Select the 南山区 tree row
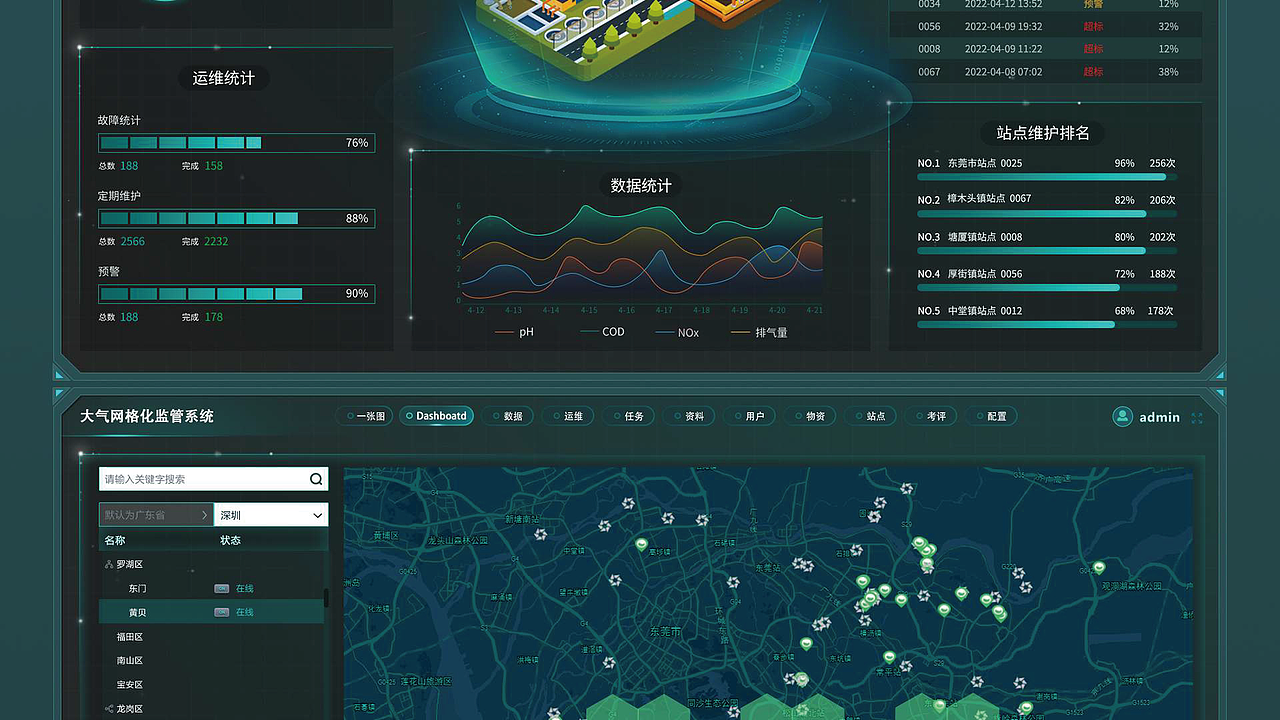The width and height of the screenshot is (1280, 720). coord(213,661)
